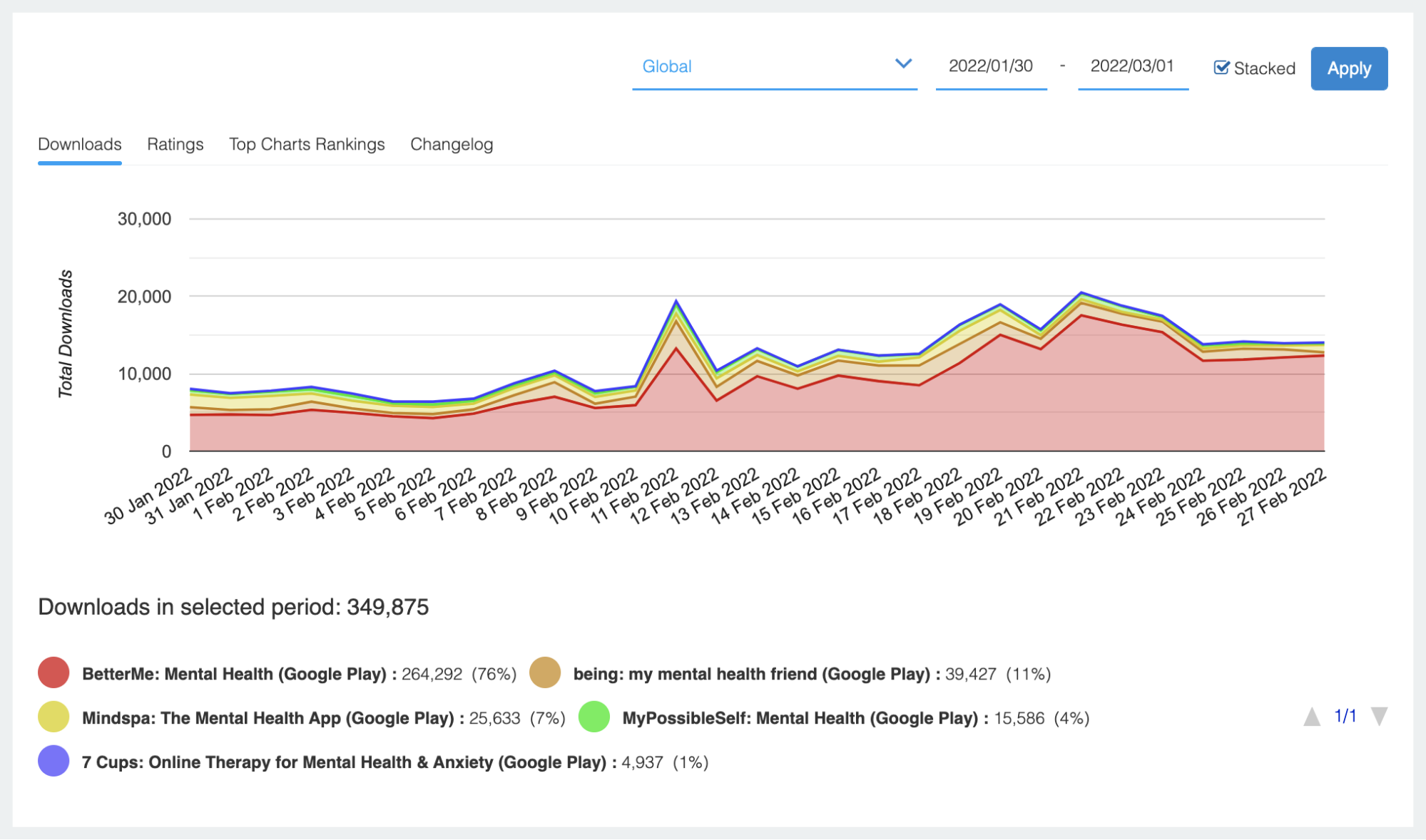Image resolution: width=1426 pixels, height=840 pixels.
Task: Select the Downloads tab
Action: pos(79,144)
